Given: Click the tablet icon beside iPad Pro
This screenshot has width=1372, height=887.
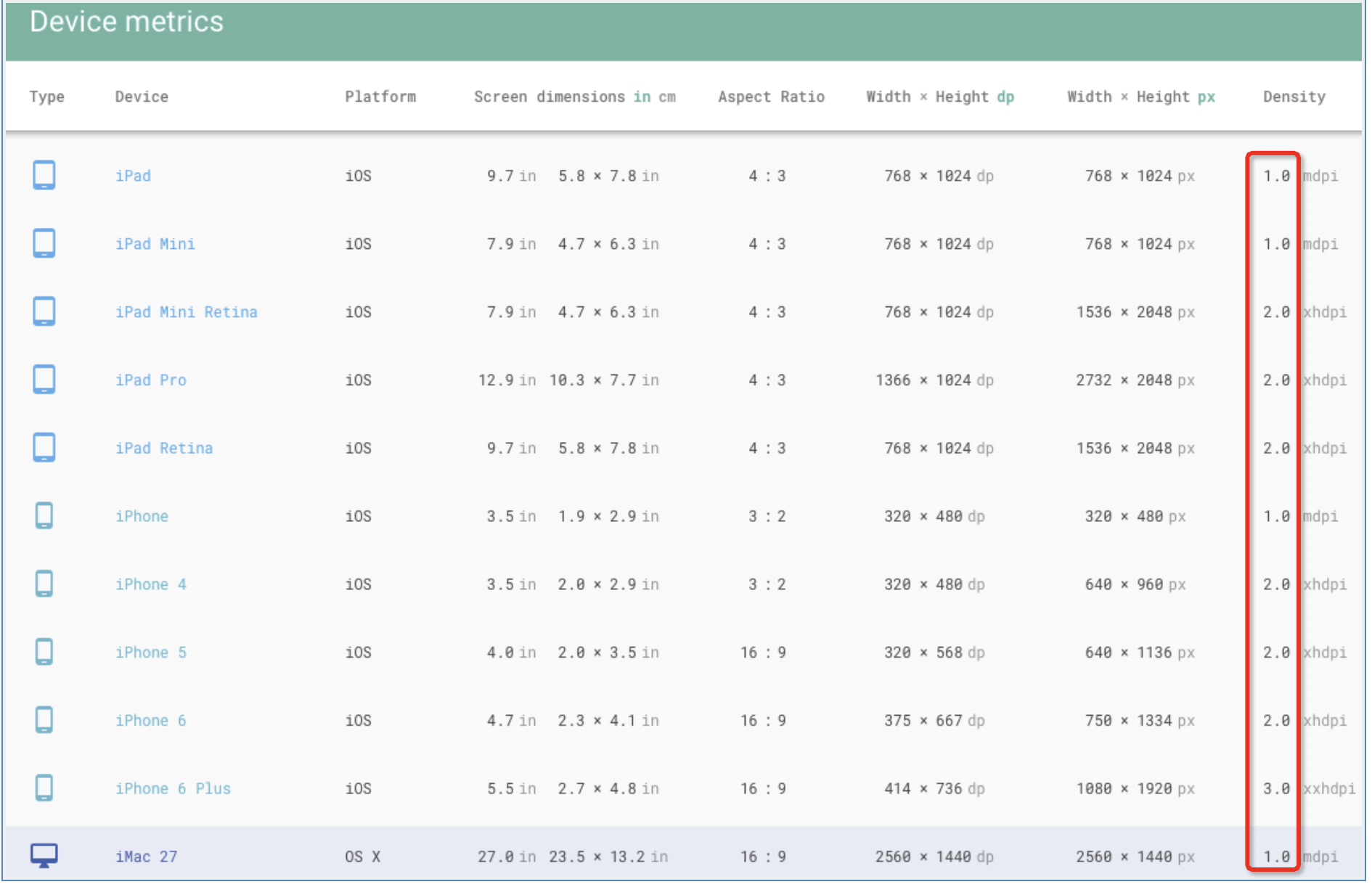Looking at the screenshot, I should (x=44, y=380).
